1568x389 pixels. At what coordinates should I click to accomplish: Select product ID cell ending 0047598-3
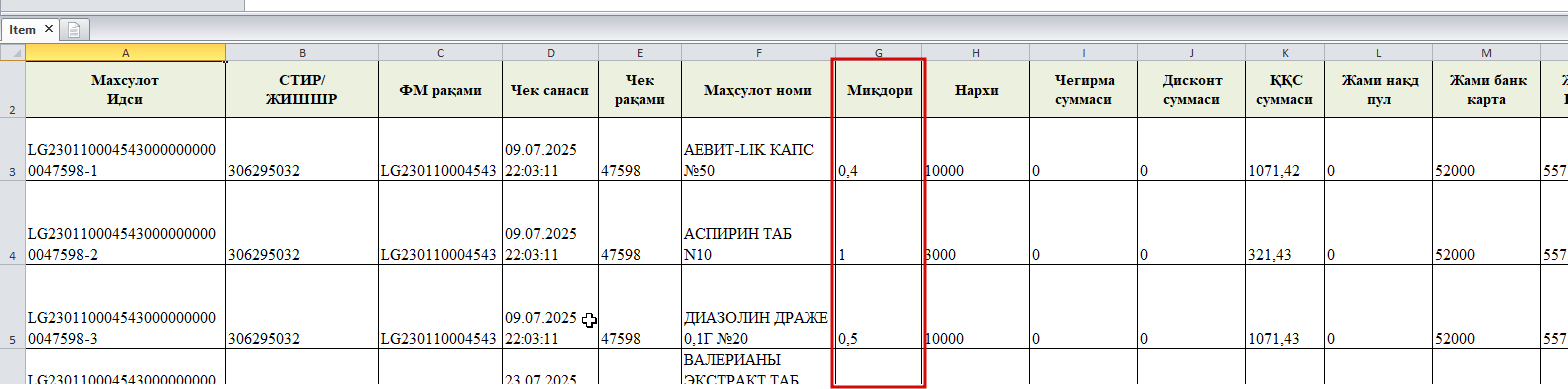pos(125,306)
